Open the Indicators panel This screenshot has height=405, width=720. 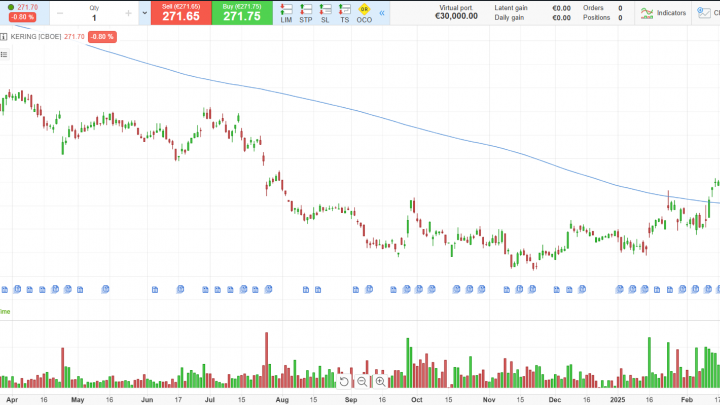663,13
